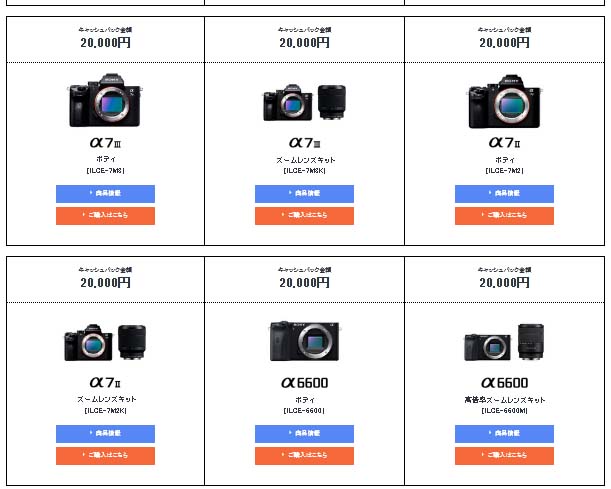
Task: Click the α7 III logo above ILCE-7M3
Action: pos(105,143)
